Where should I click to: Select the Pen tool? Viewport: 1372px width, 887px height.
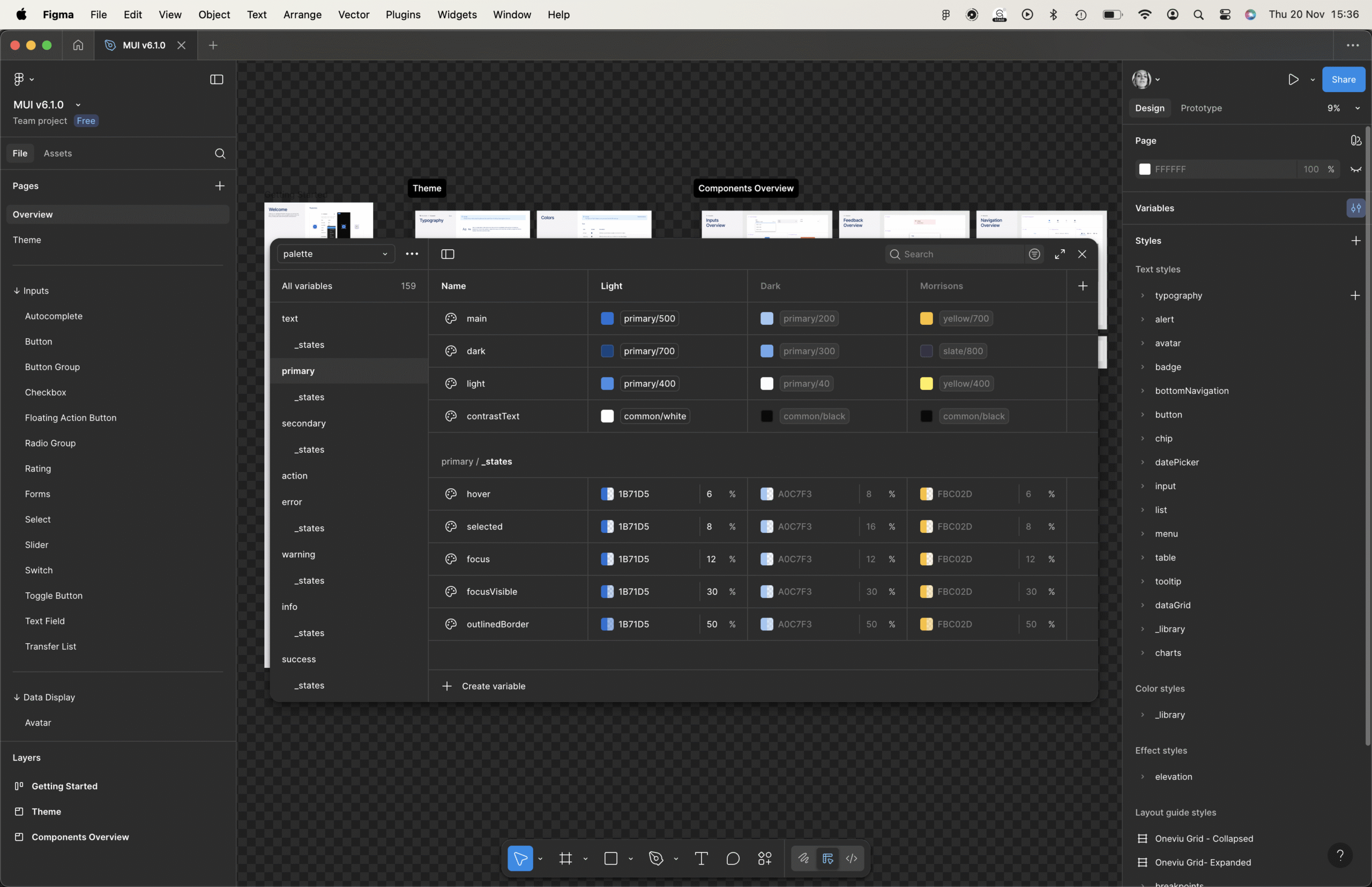(x=656, y=858)
